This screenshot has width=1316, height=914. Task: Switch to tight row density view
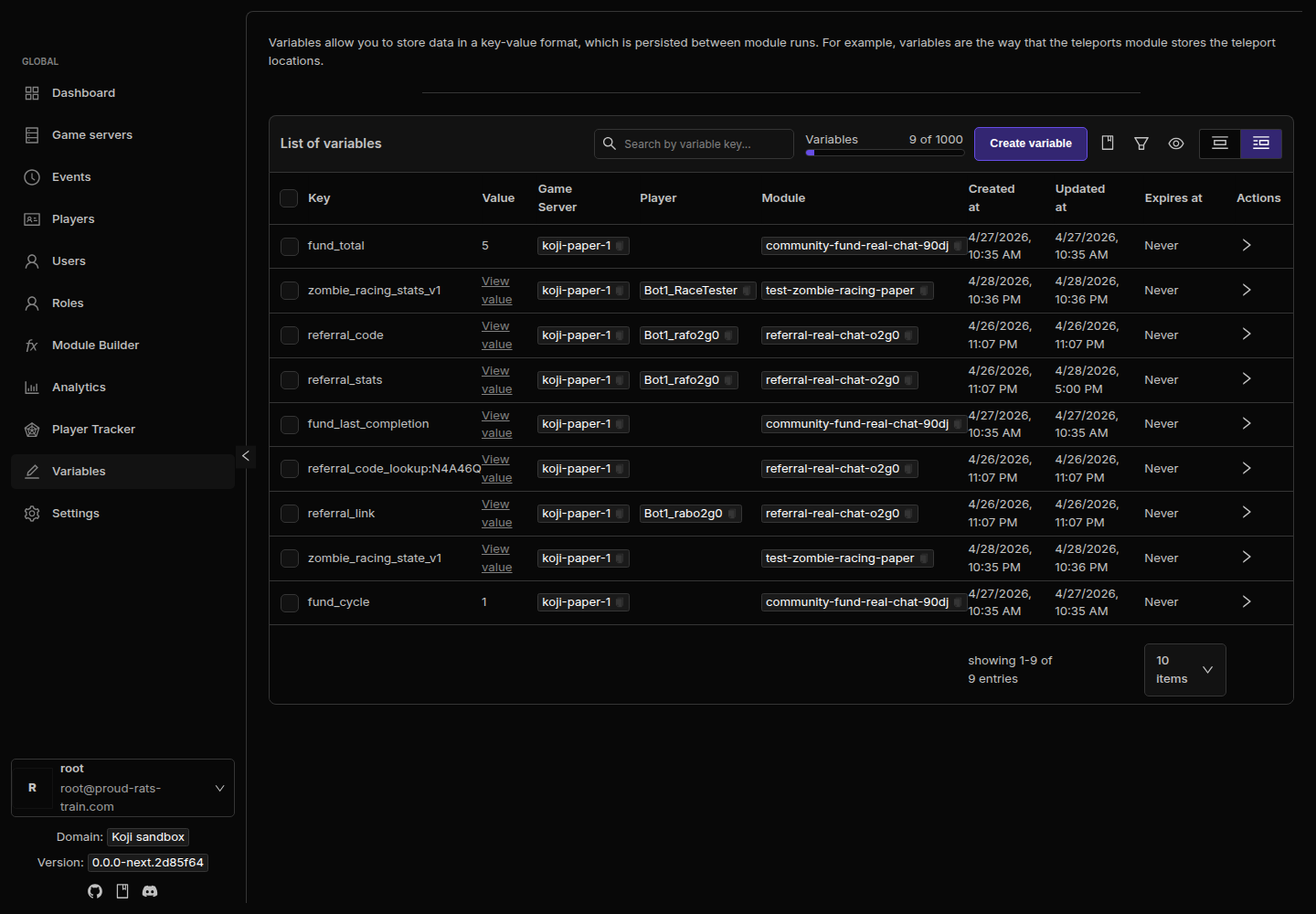pyautogui.click(x=1261, y=143)
